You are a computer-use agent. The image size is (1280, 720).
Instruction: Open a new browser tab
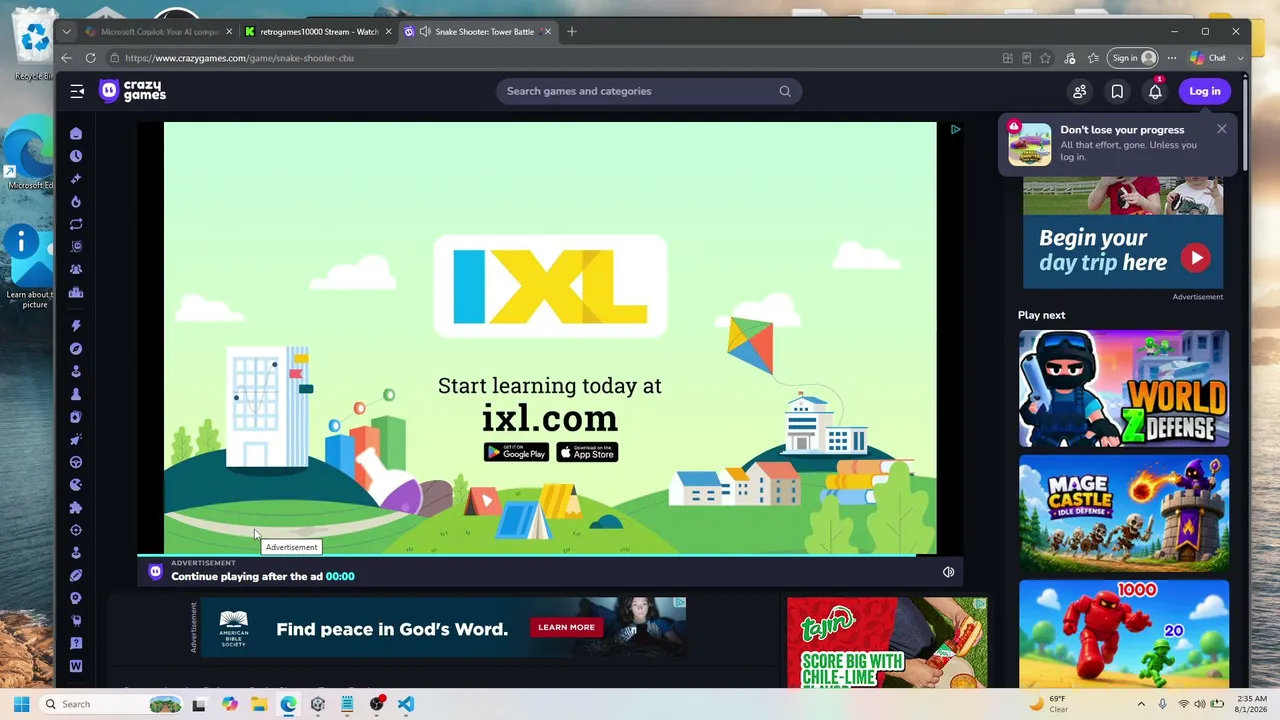click(572, 31)
